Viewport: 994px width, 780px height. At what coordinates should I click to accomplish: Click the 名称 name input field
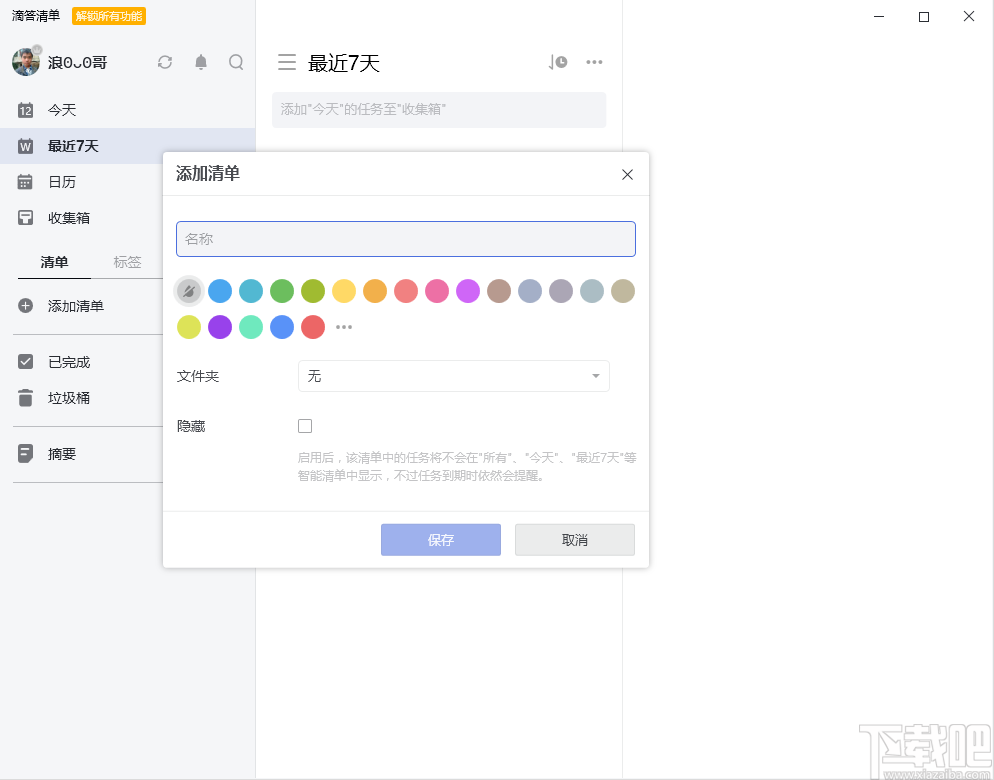point(405,239)
